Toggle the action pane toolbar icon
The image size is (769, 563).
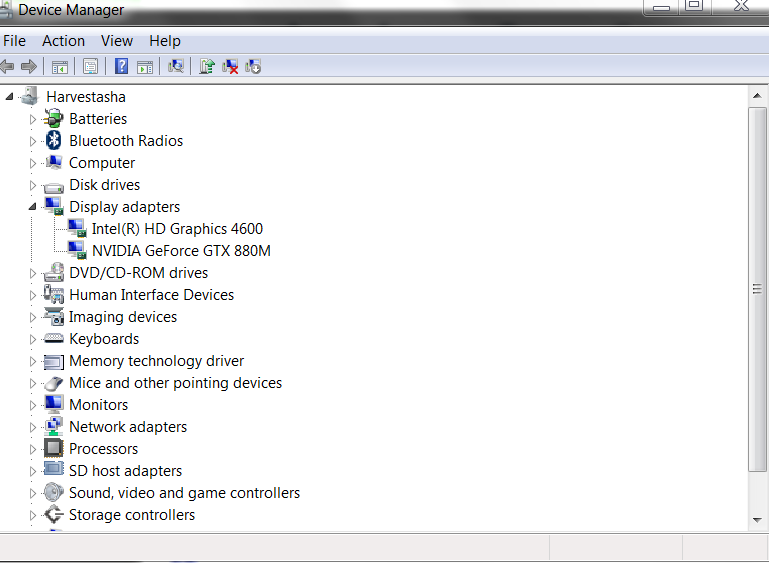click(x=145, y=67)
